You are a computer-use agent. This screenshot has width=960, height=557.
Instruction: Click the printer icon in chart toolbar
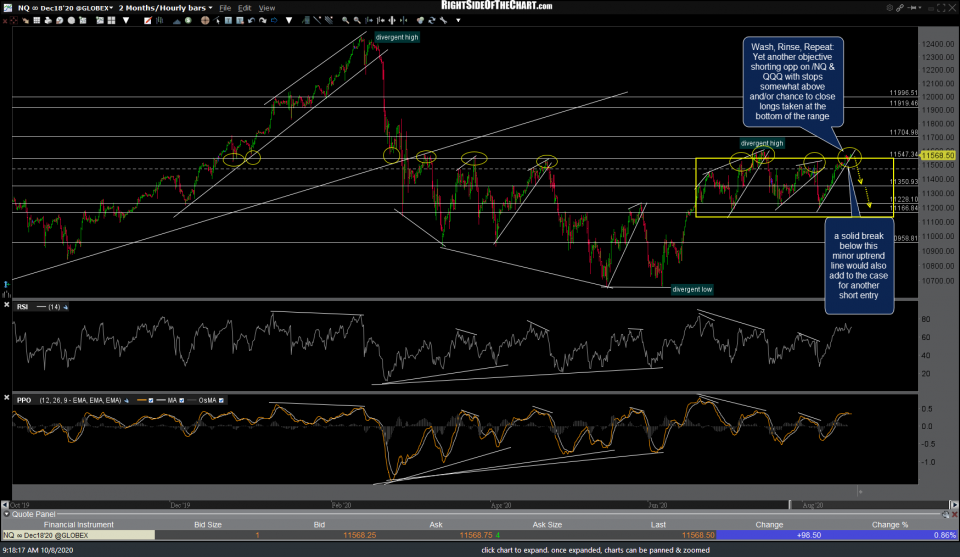(x=48, y=20)
